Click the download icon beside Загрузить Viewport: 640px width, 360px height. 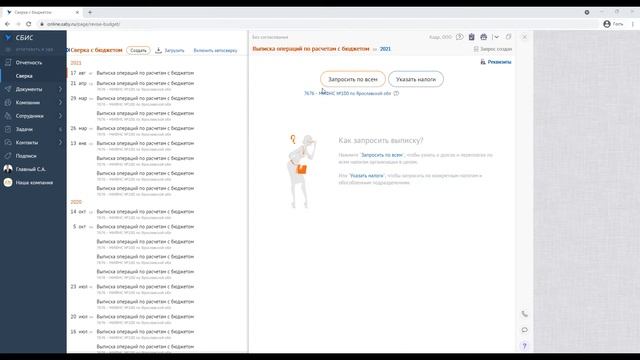[158, 50]
